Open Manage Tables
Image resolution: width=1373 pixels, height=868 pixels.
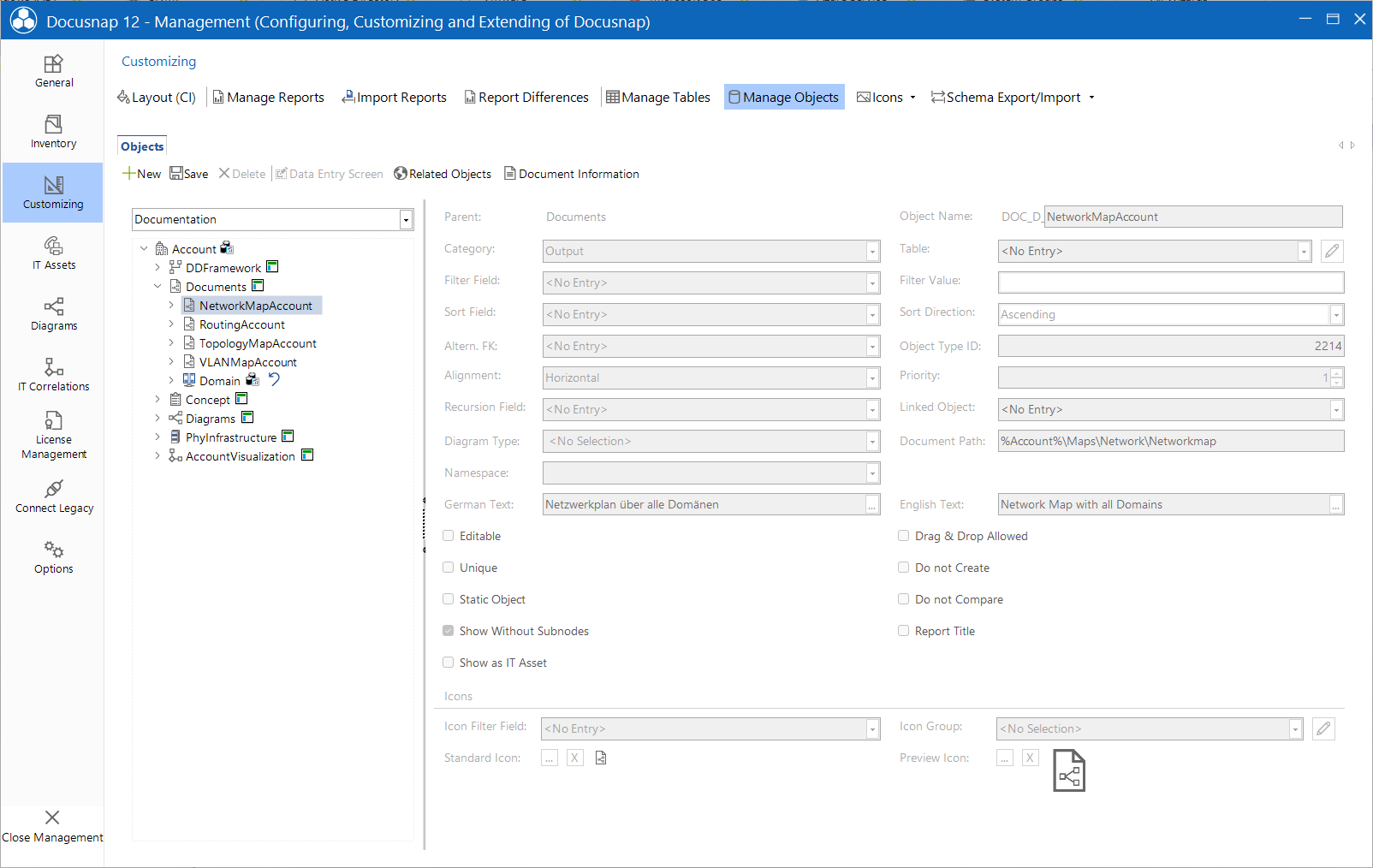point(658,98)
